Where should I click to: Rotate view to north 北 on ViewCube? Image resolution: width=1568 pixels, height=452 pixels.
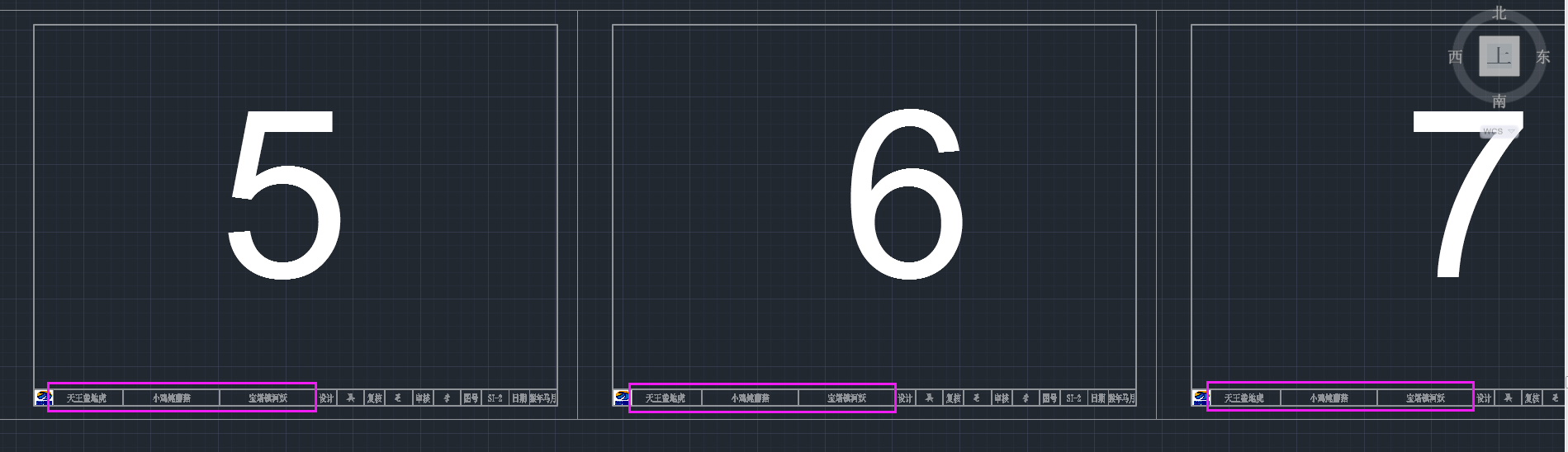tap(1499, 13)
